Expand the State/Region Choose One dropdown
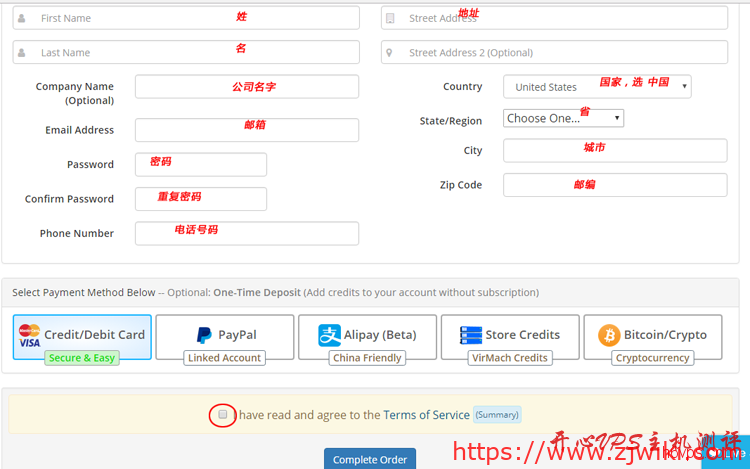Screen dimensions: 750x469 click(563, 118)
